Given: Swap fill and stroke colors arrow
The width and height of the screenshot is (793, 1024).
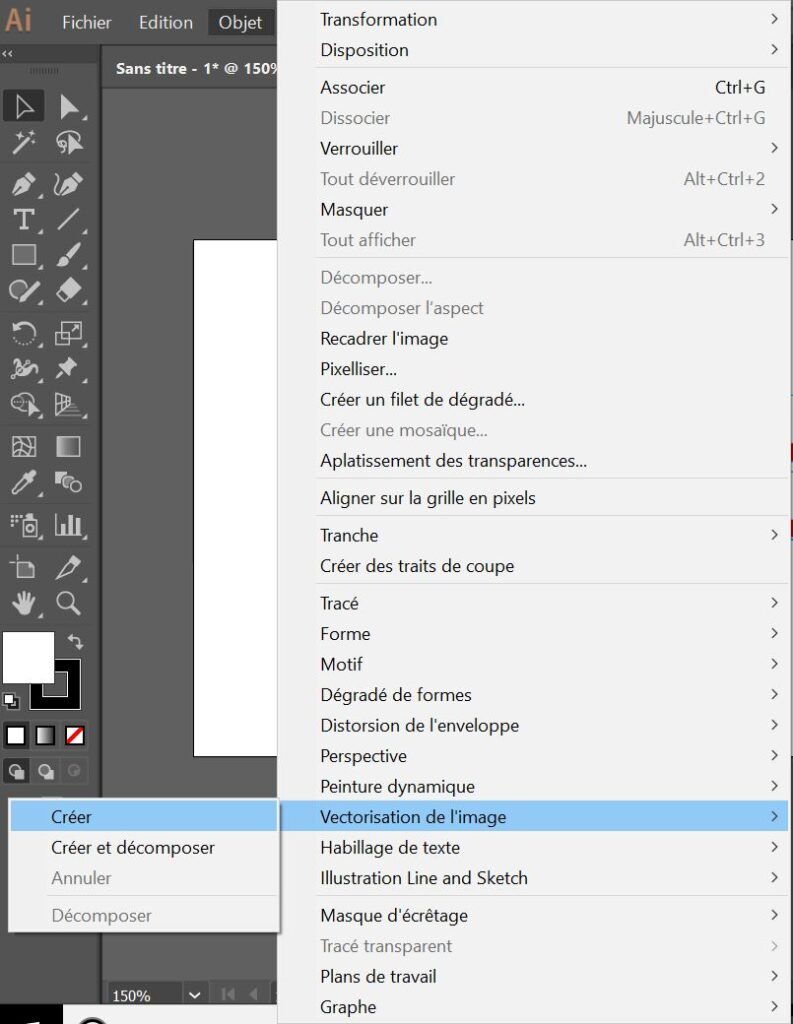Looking at the screenshot, I should (75, 642).
